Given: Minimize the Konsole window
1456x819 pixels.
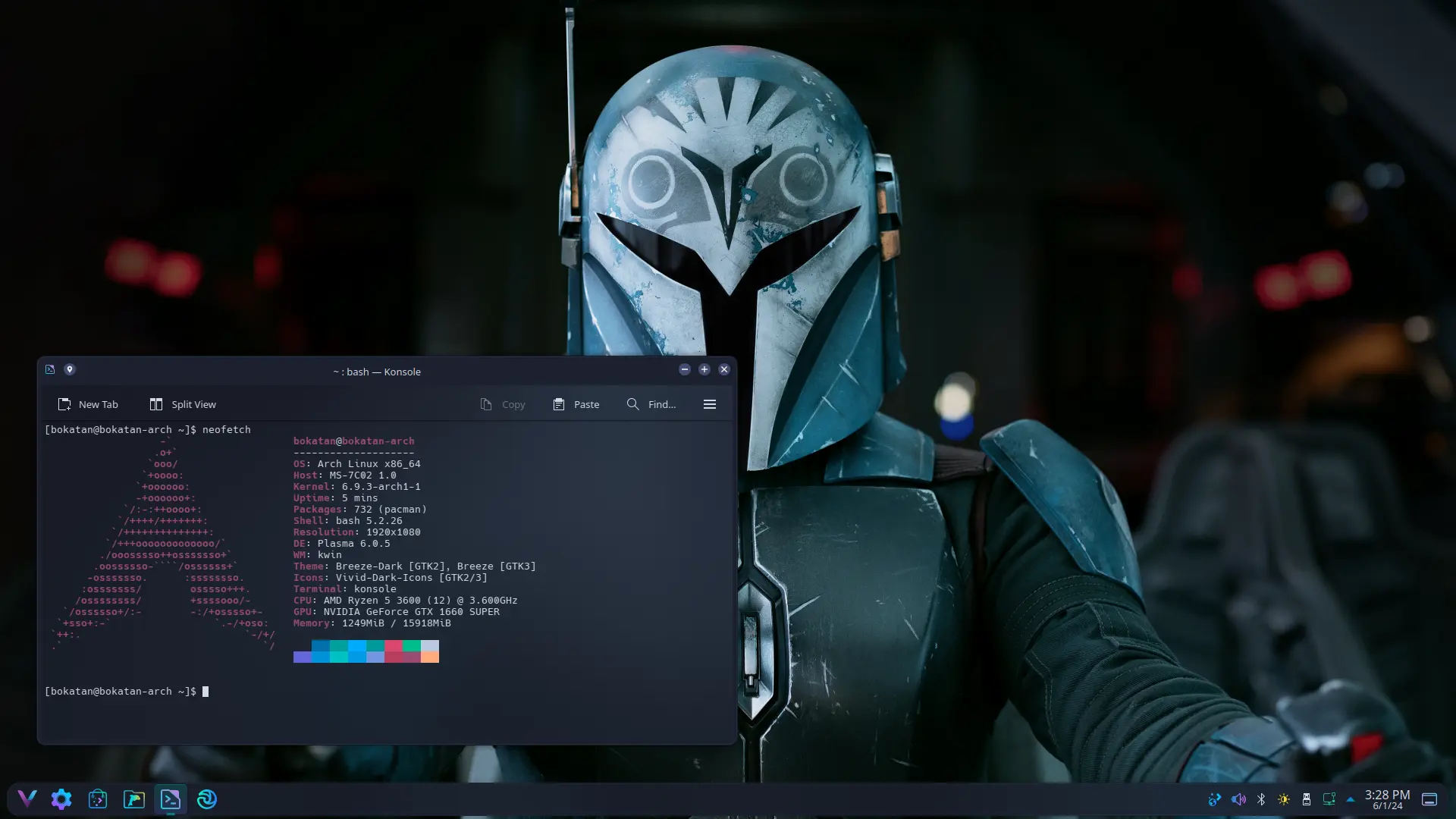Looking at the screenshot, I should tap(685, 369).
